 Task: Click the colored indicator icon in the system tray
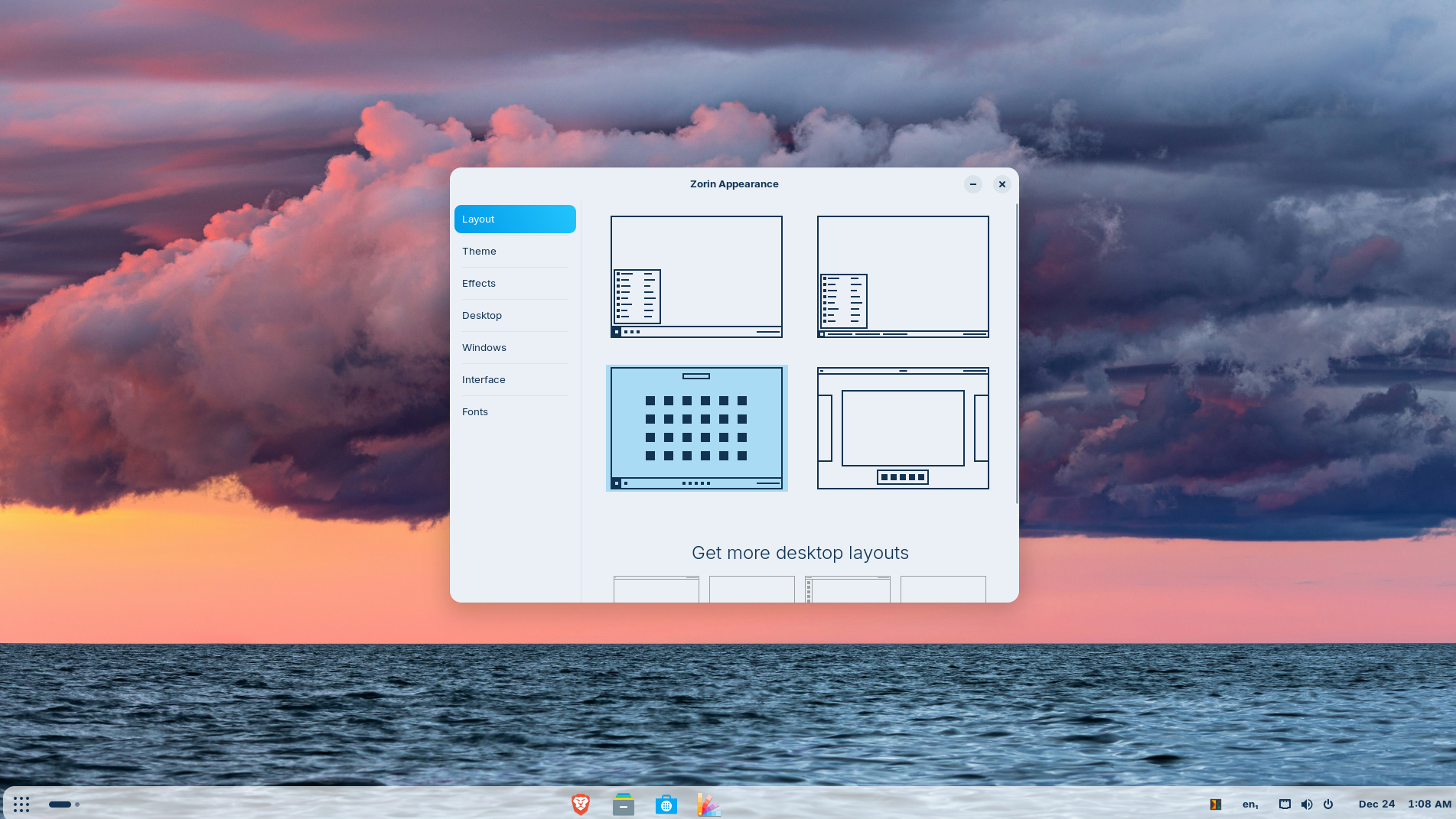[x=1215, y=804]
